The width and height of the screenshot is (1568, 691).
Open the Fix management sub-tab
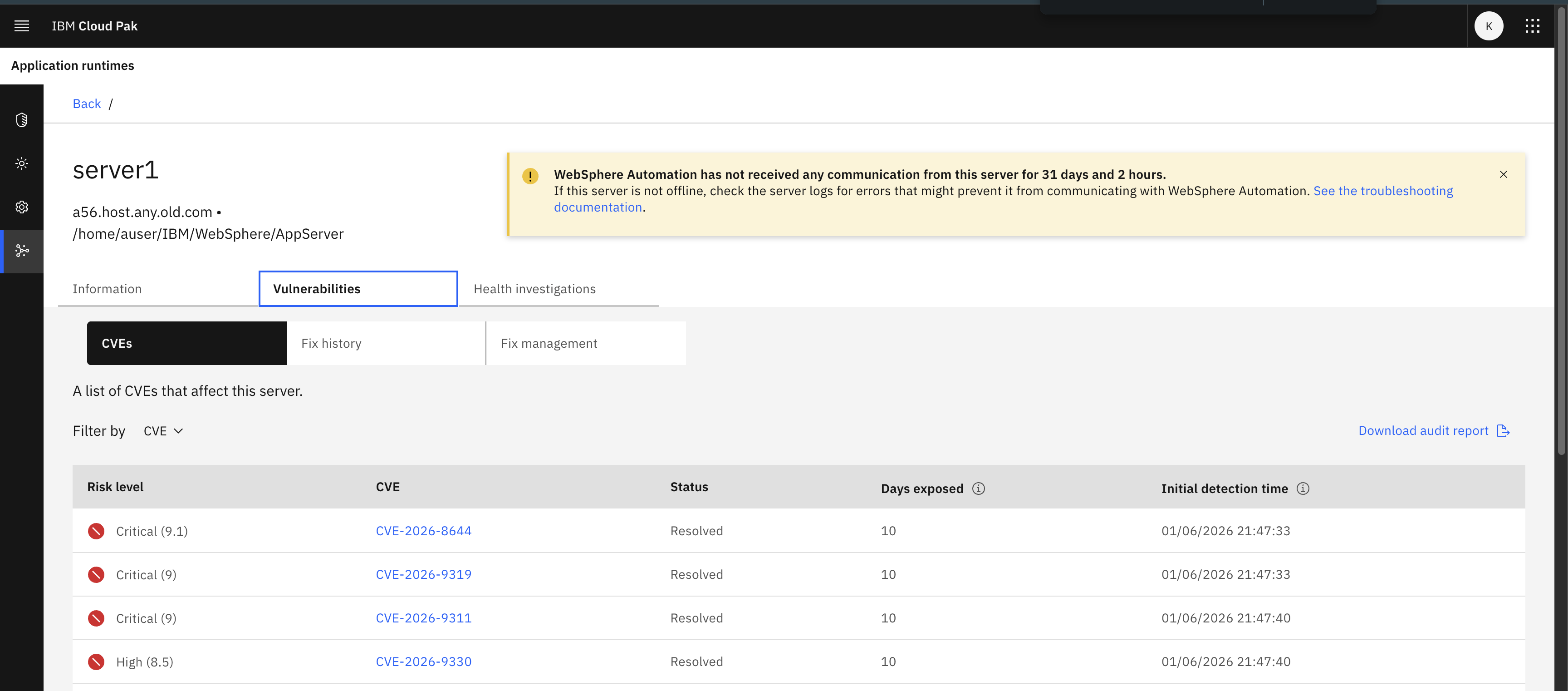[586, 343]
